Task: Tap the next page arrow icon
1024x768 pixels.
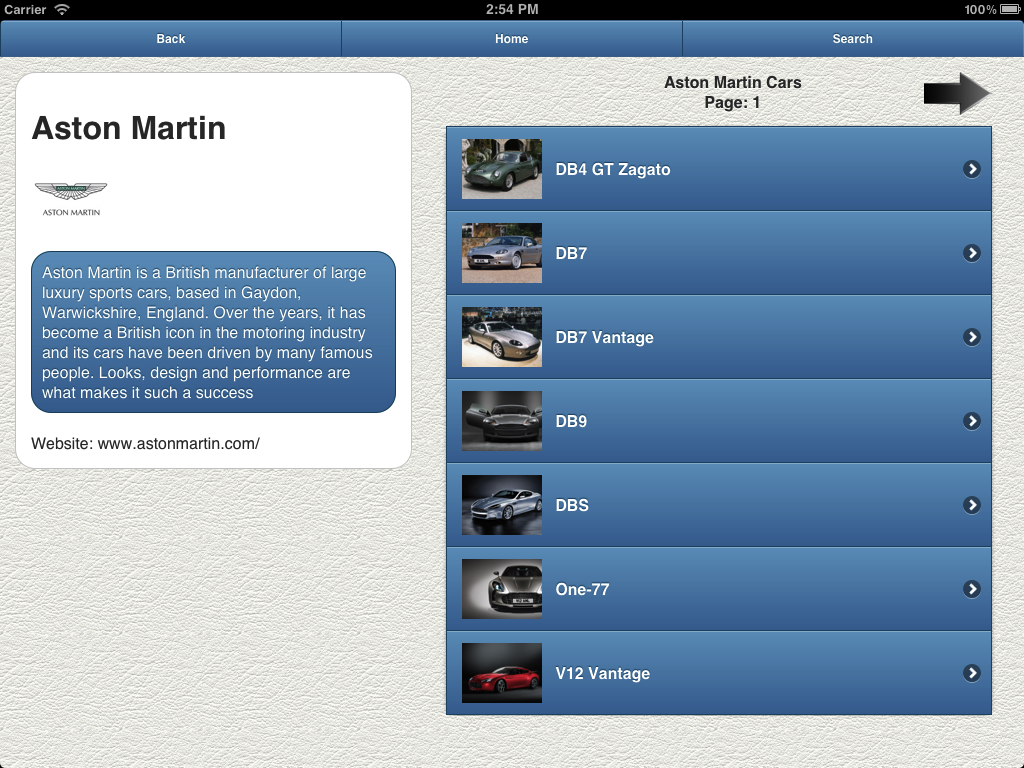Action: [x=956, y=93]
